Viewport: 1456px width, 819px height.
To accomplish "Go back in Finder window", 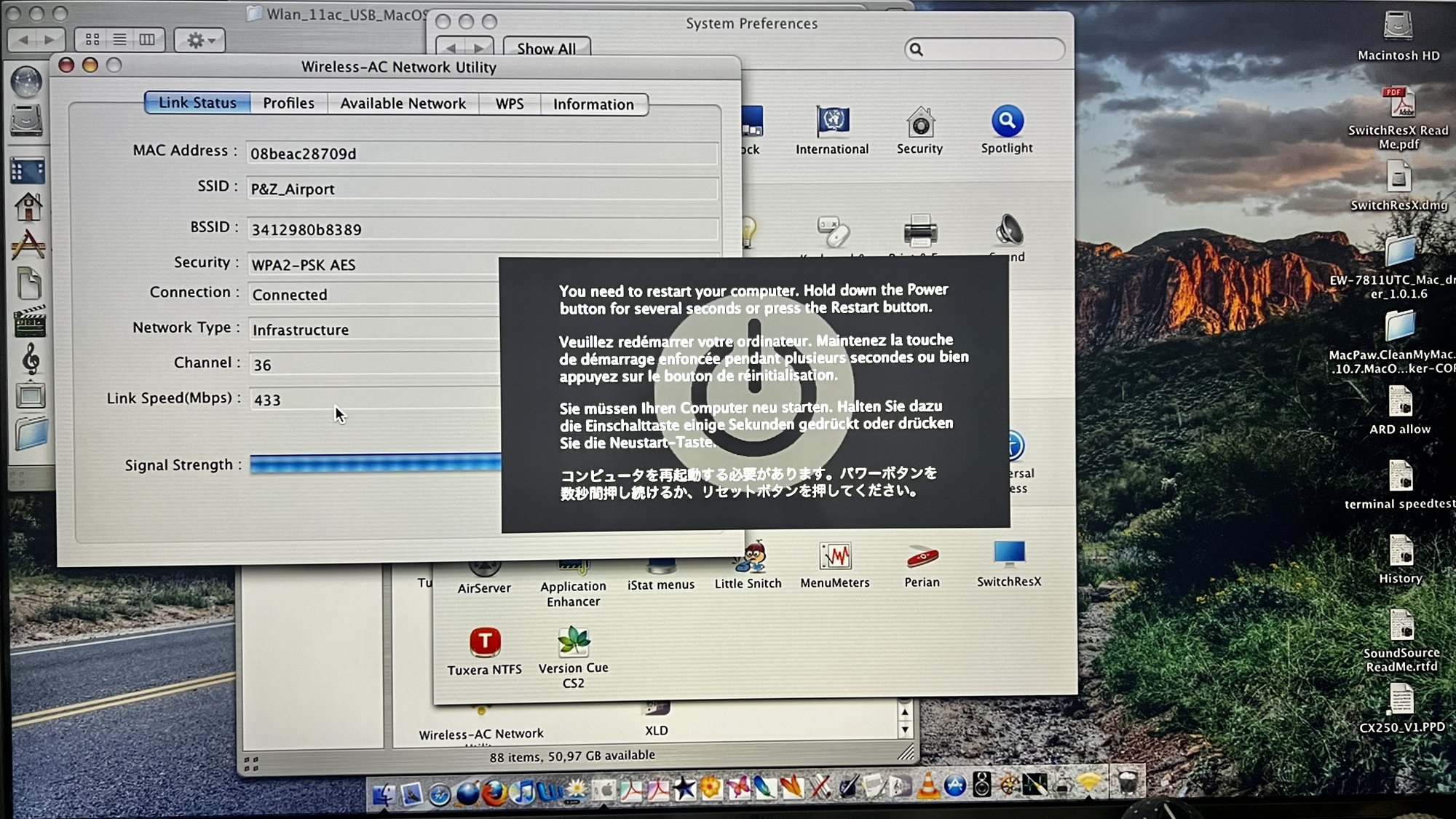I will pyautogui.click(x=23, y=39).
